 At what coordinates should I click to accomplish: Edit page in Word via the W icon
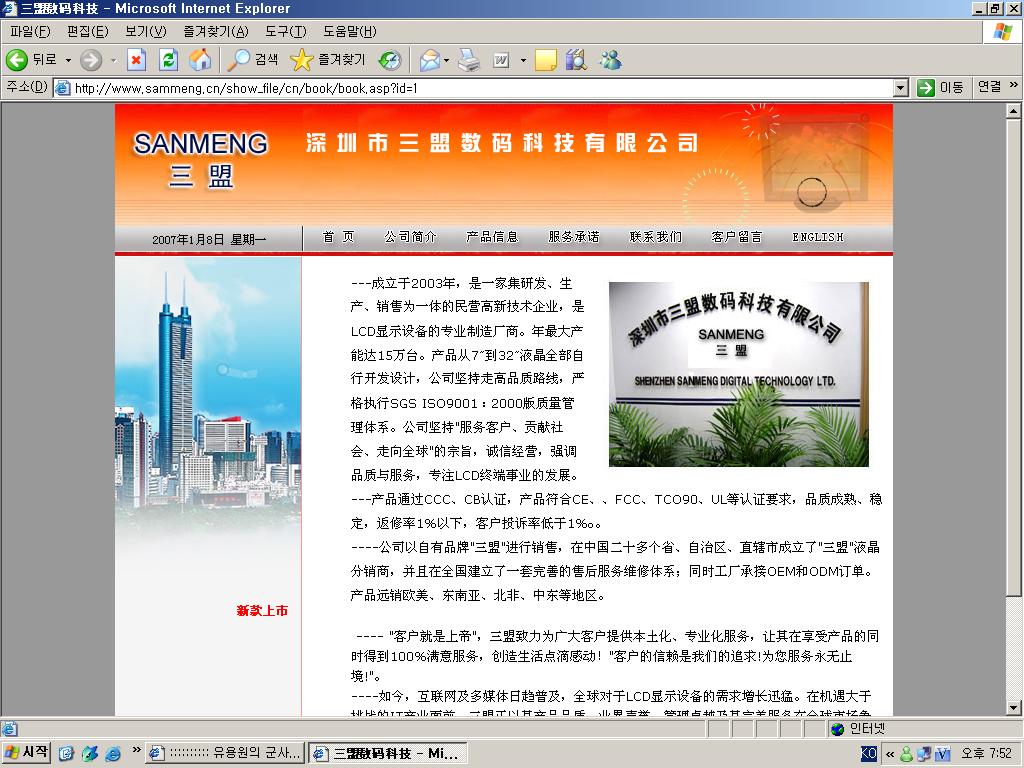499,59
